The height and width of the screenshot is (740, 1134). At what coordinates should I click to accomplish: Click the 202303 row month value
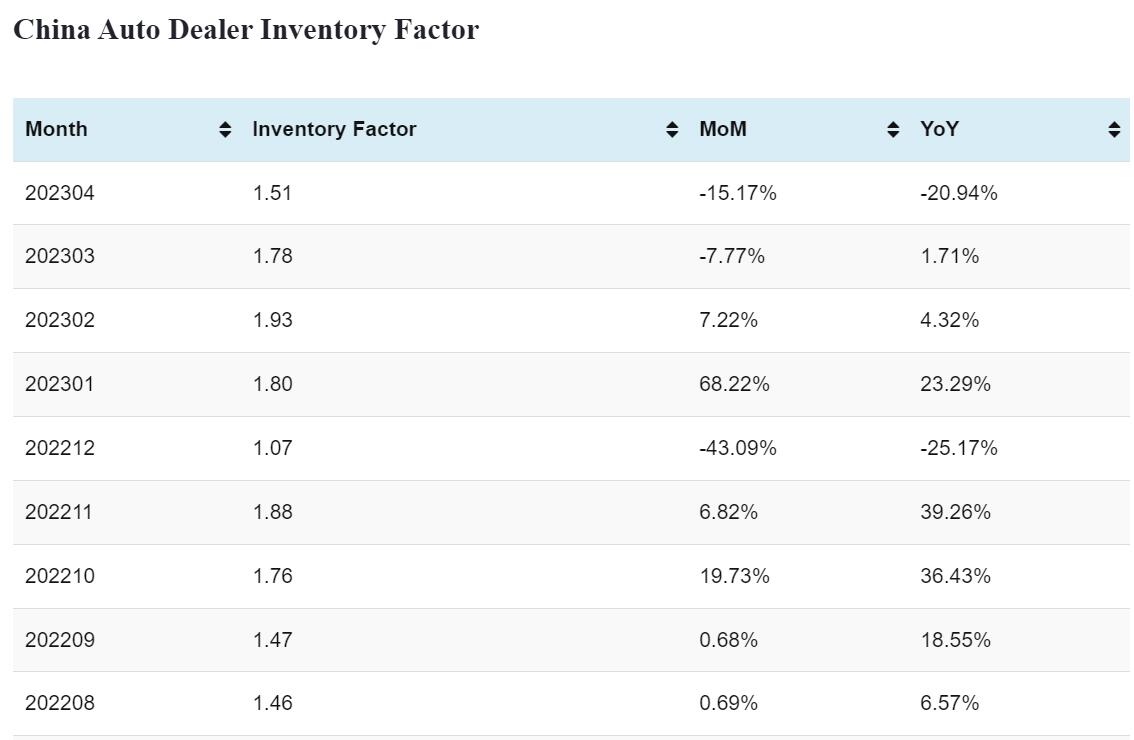[x=60, y=256]
